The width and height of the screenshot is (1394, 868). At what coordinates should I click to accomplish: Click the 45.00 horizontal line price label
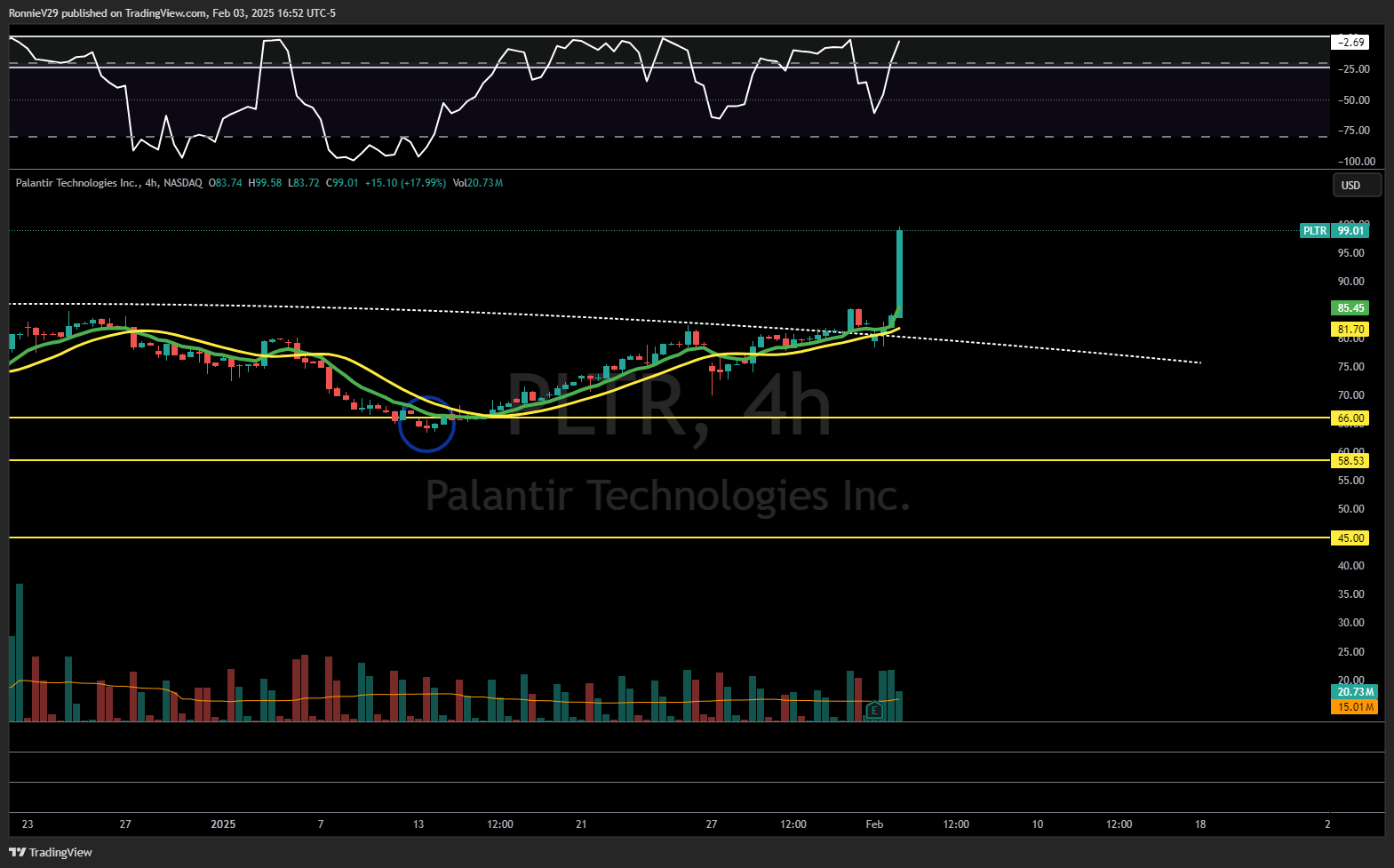click(1350, 538)
